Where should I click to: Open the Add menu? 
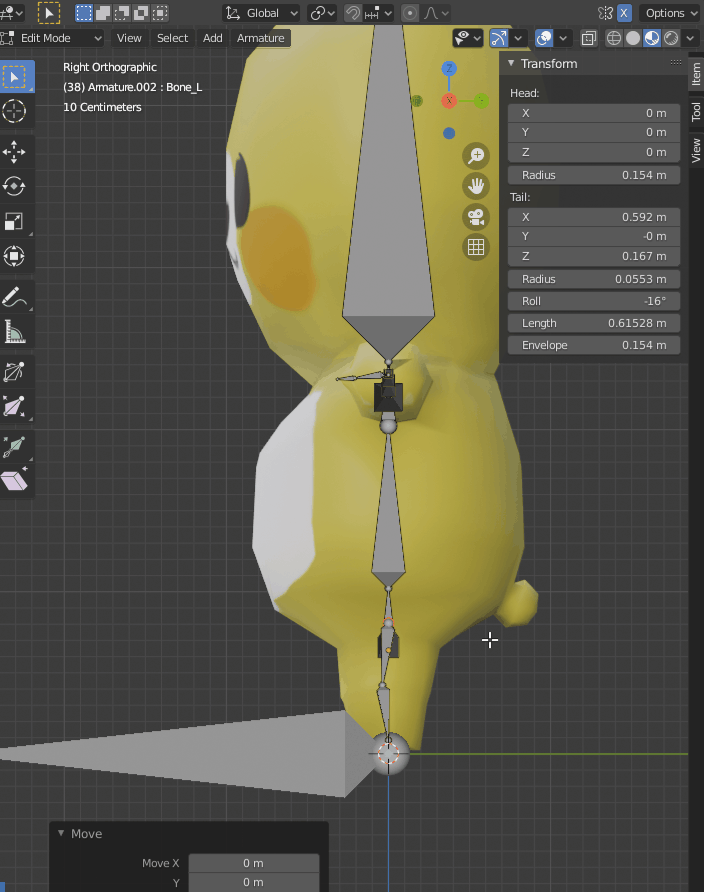[x=213, y=38]
